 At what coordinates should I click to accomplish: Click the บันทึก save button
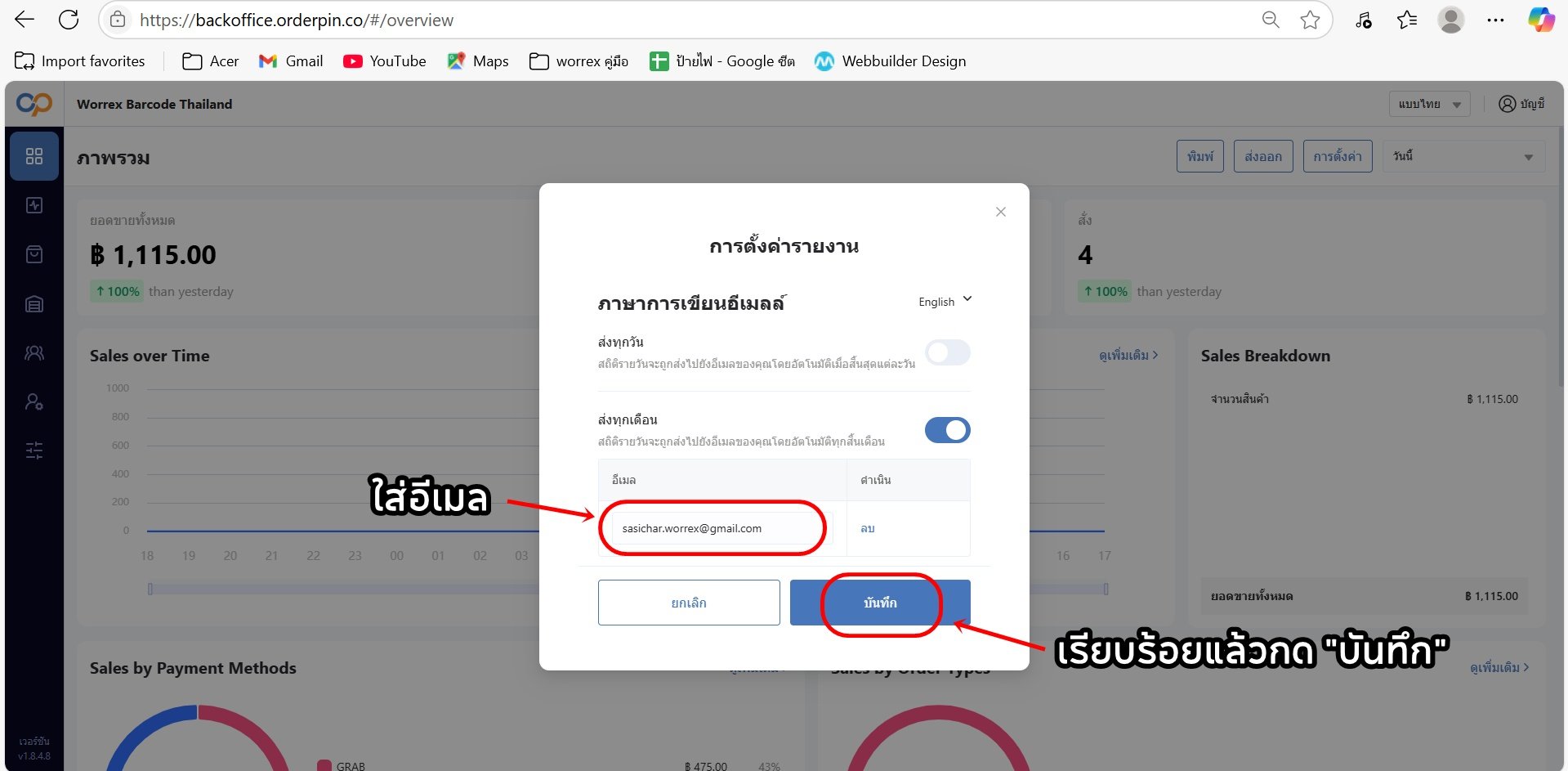[x=880, y=603]
